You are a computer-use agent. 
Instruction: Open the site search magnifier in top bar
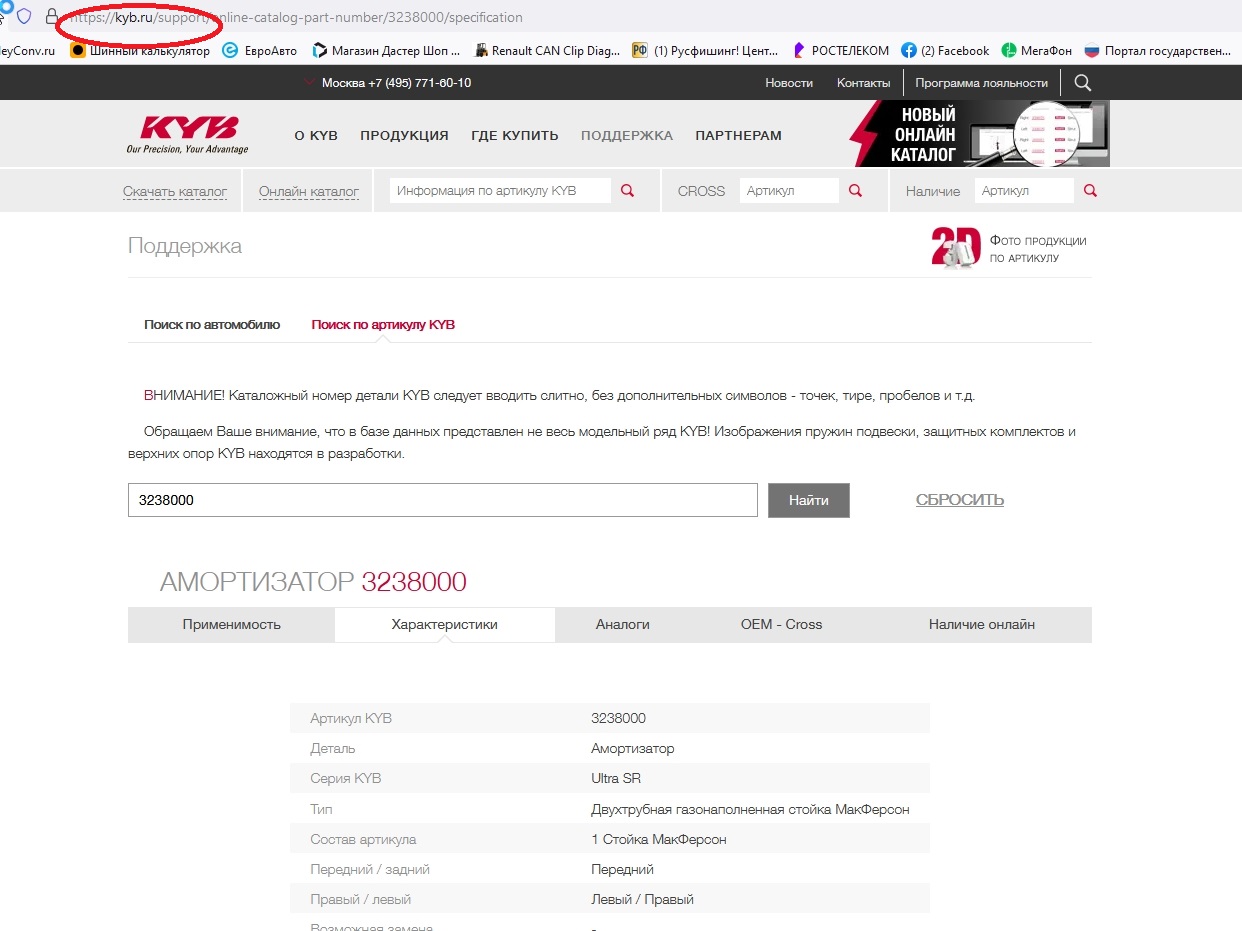(x=1082, y=82)
